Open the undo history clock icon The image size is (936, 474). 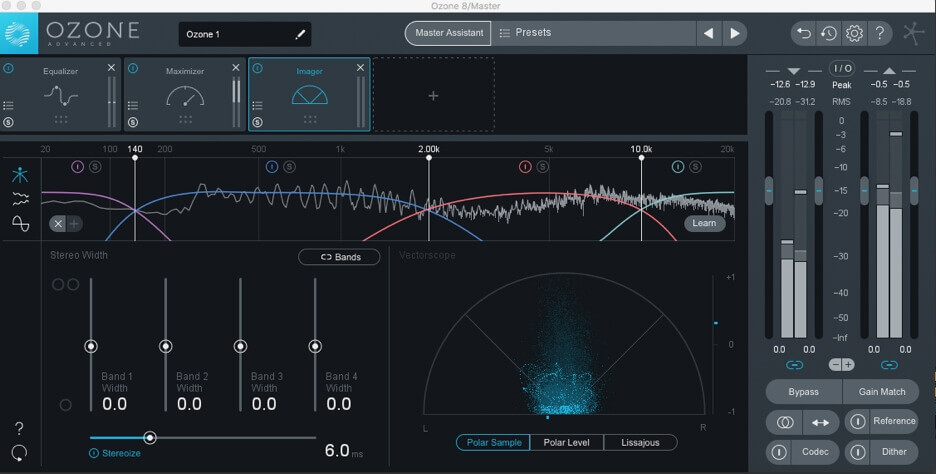point(829,33)
